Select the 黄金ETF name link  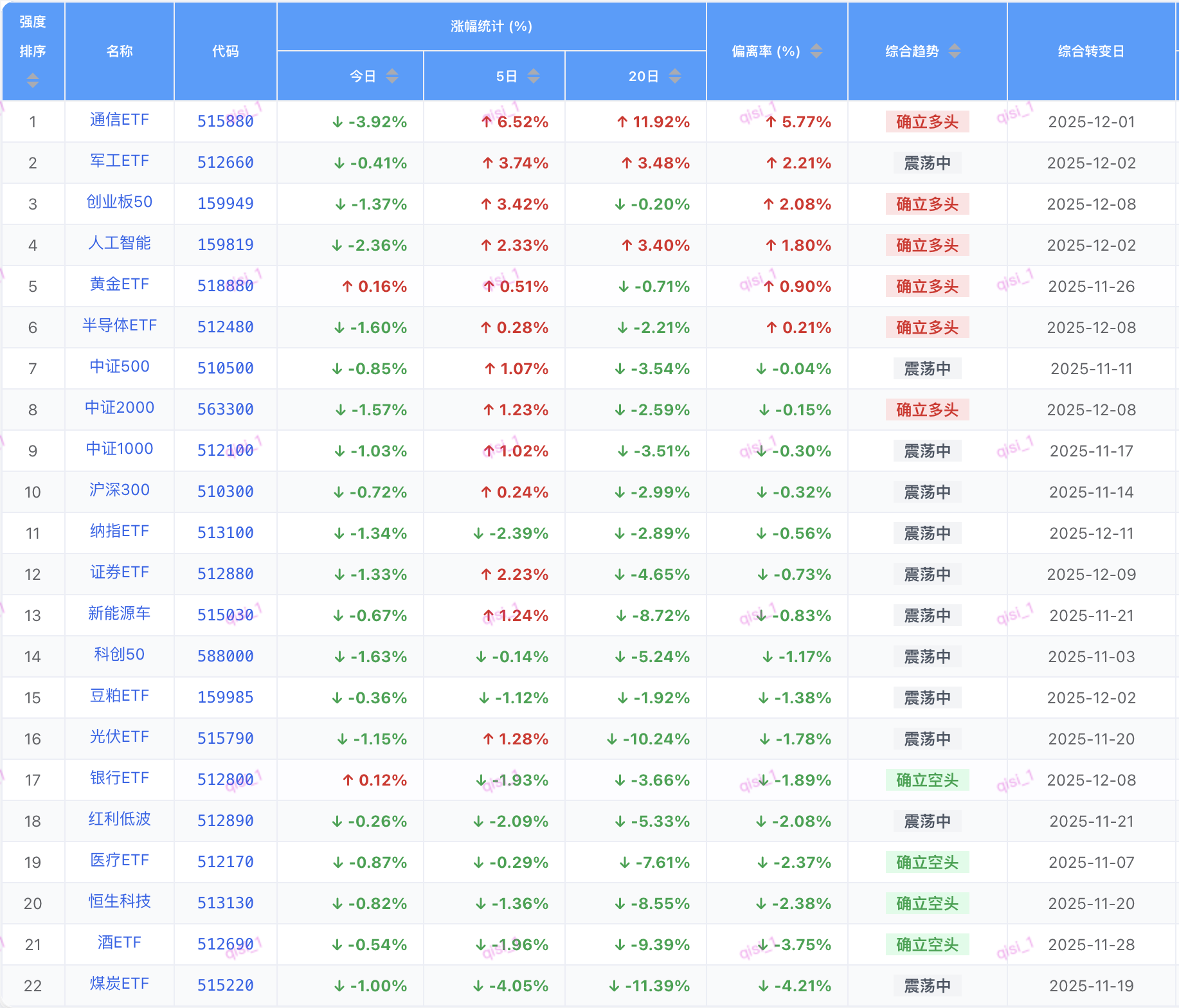[x=120, y=285]
